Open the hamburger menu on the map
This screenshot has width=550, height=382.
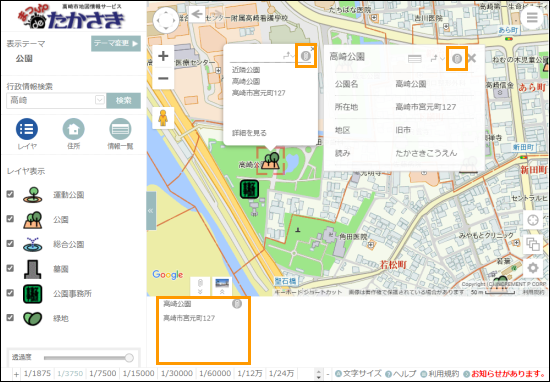(532, 17)
